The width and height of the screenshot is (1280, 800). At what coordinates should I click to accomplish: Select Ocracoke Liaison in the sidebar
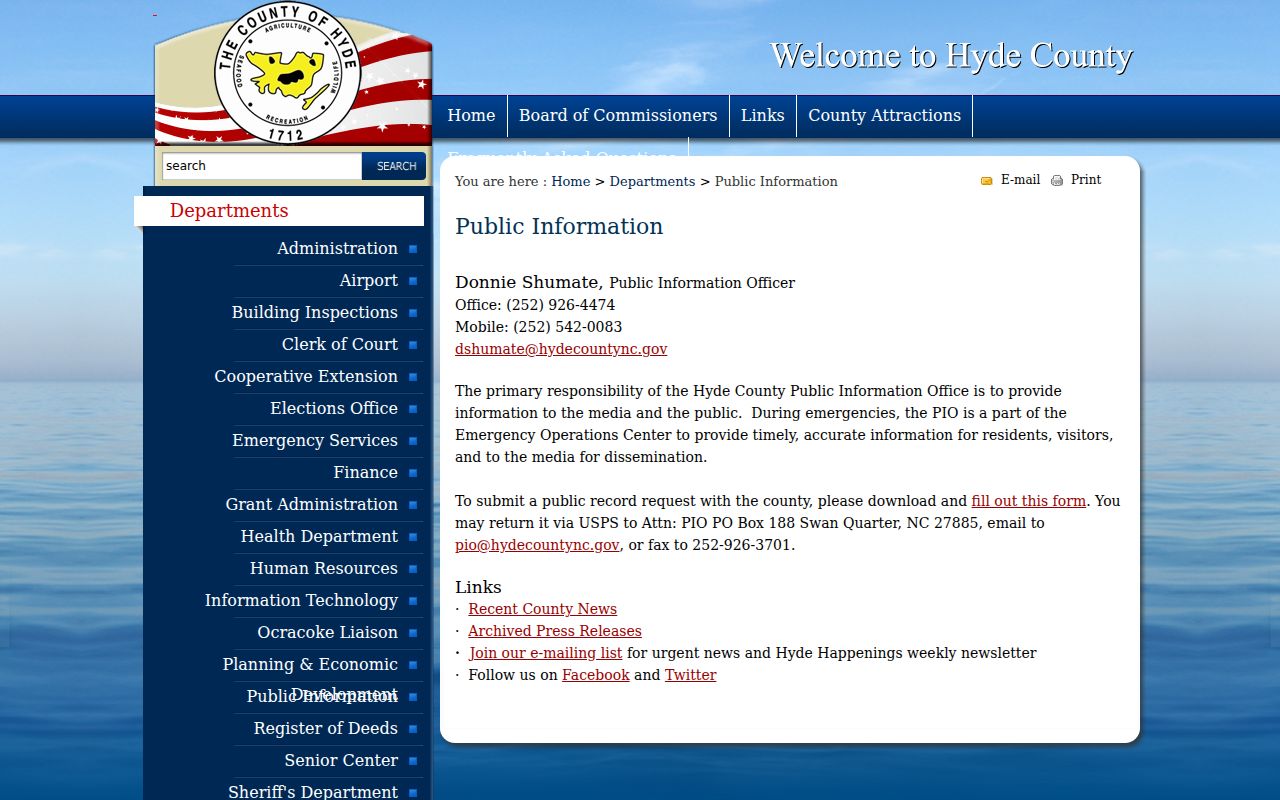(328, 632)
